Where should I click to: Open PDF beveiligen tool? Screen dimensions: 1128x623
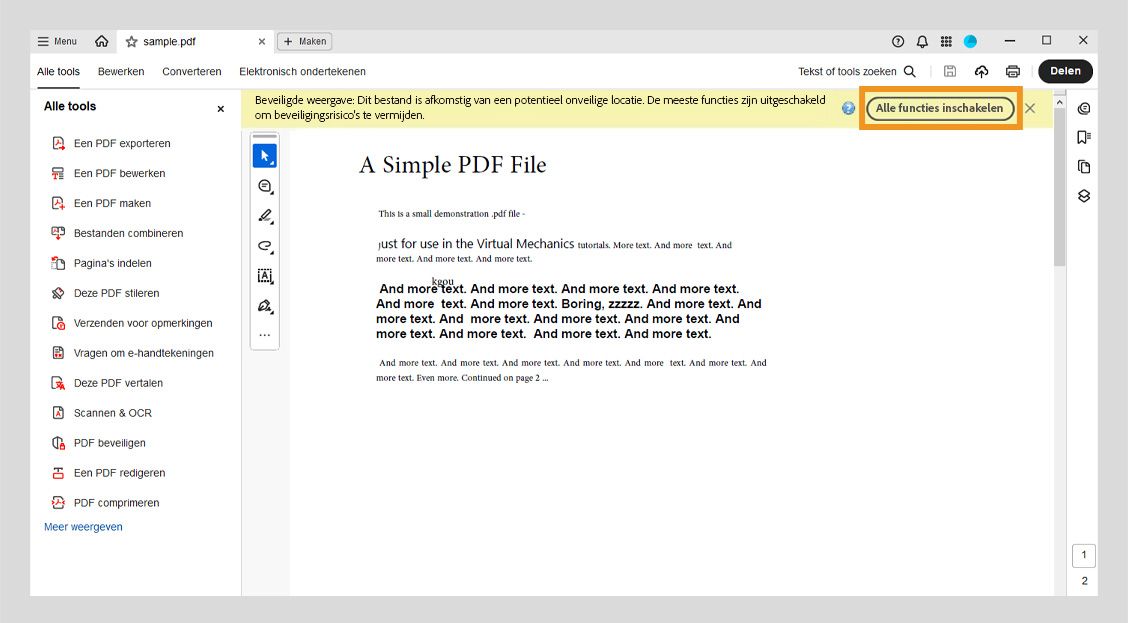pyautogui.click(x=99, y=443)
